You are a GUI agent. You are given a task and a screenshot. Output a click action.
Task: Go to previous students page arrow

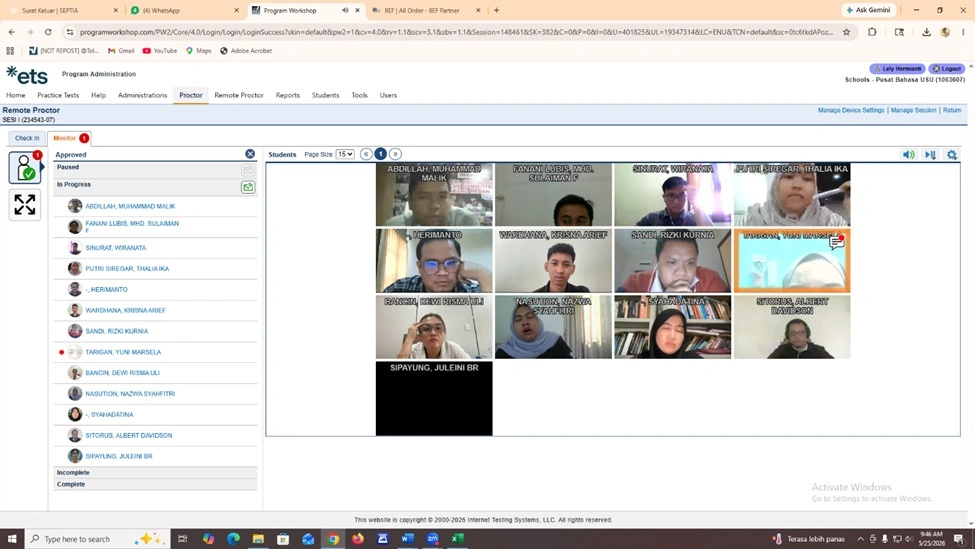[x=366, y=154]
